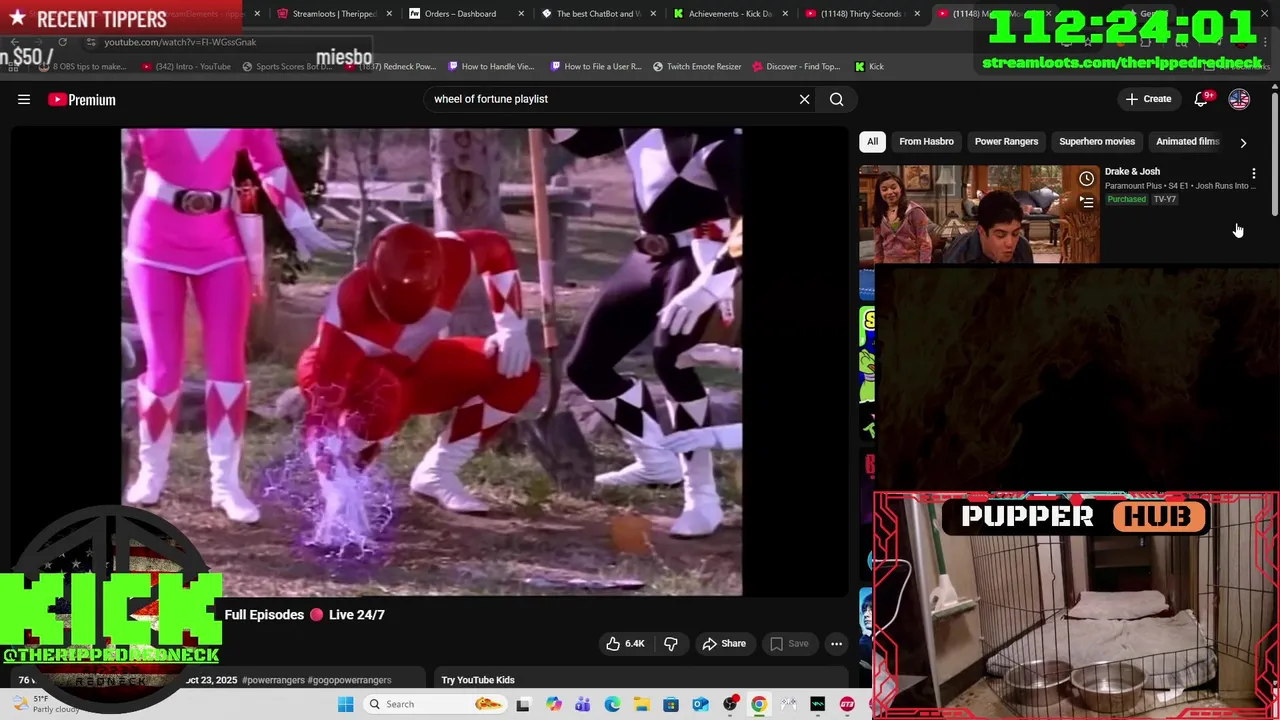This screenshot has width=1280, height=720.
Task: Open the account avatar menu
Action: point(1239,99)
